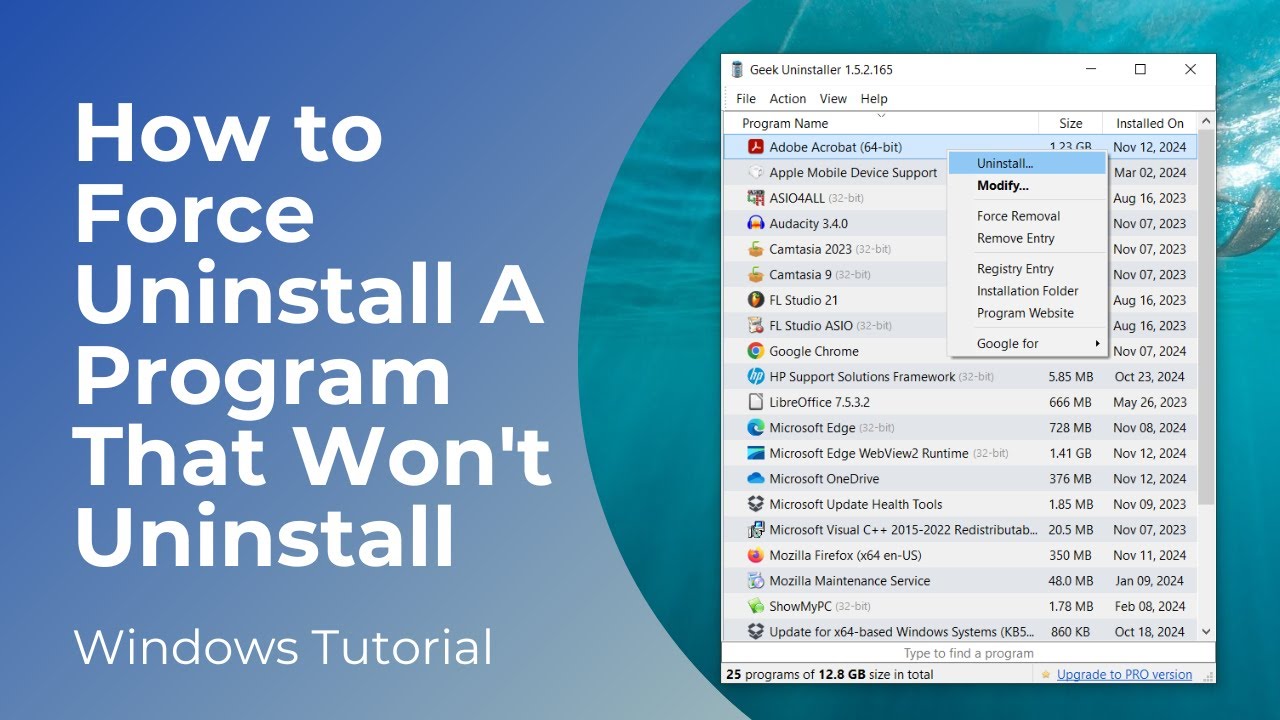Sort by the Size column header
This screenshot has height=720, width=1280.
(1071, 124)
